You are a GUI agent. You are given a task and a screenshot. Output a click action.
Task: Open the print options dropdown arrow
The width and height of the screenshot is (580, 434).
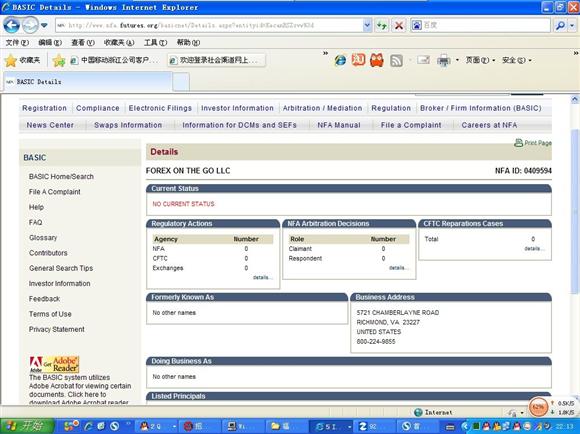[457, 60]
